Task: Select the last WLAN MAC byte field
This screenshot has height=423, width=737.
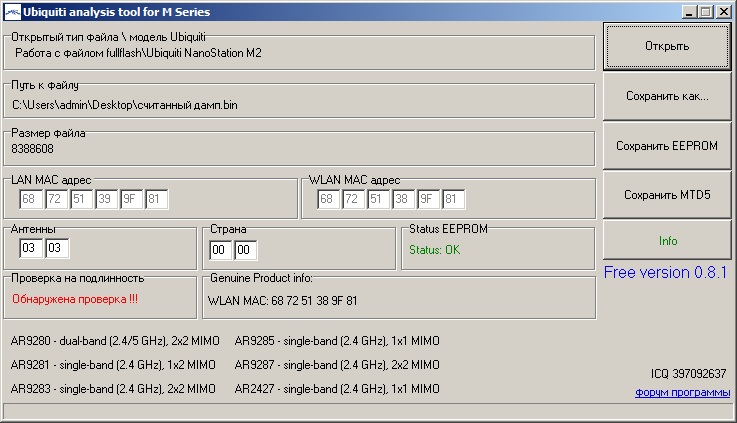Action: pos(454,200)
